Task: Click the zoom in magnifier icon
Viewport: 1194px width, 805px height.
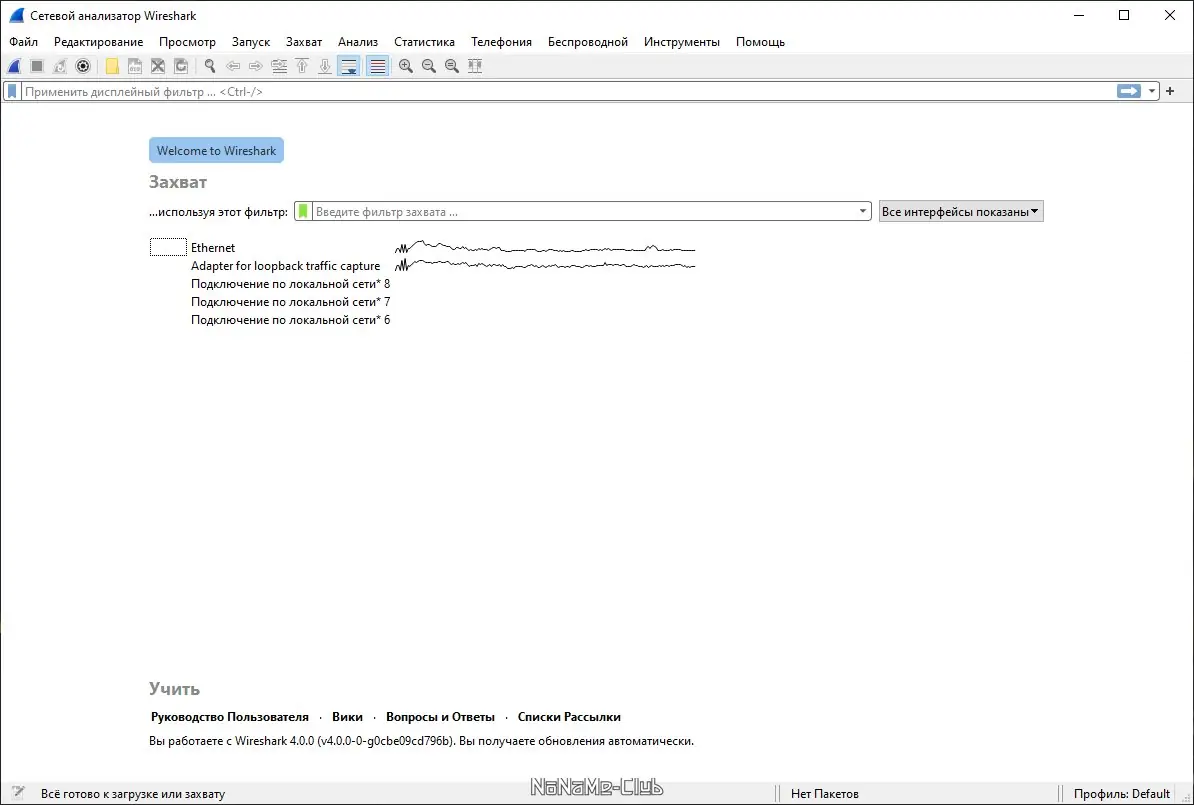Action: (x=406, y=66)
